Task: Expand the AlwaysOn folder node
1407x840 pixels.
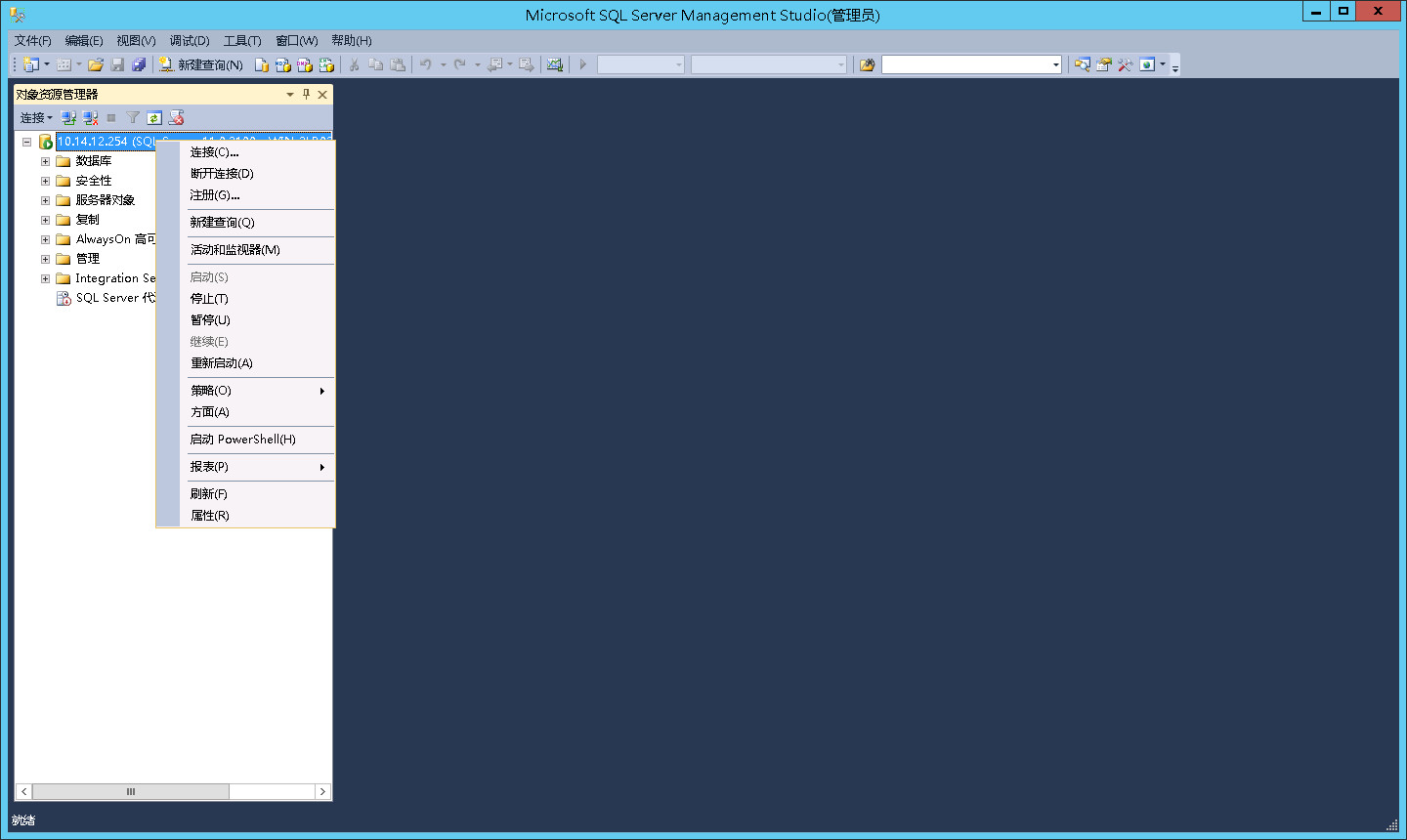Action: [x=45, y=239]
